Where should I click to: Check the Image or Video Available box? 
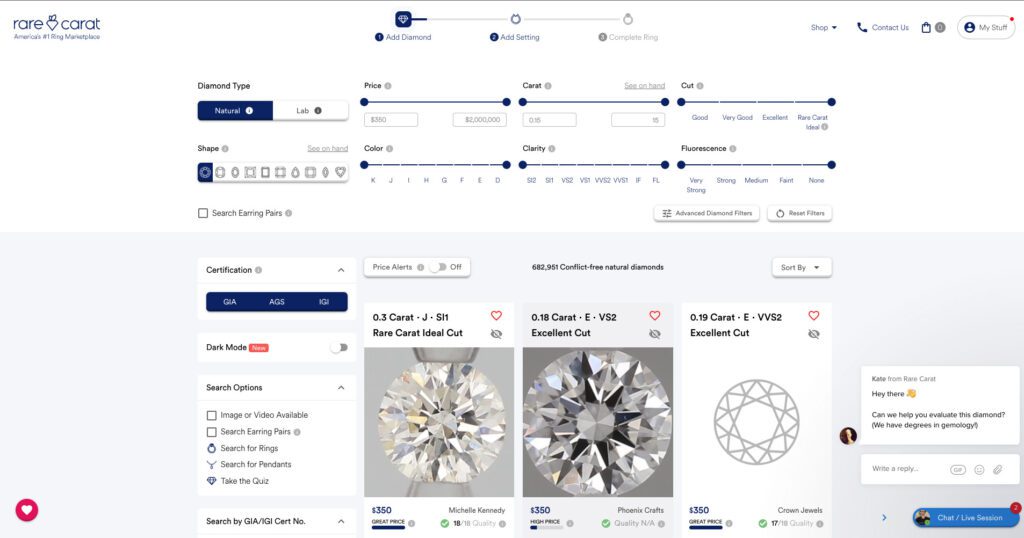coord(212,415)
